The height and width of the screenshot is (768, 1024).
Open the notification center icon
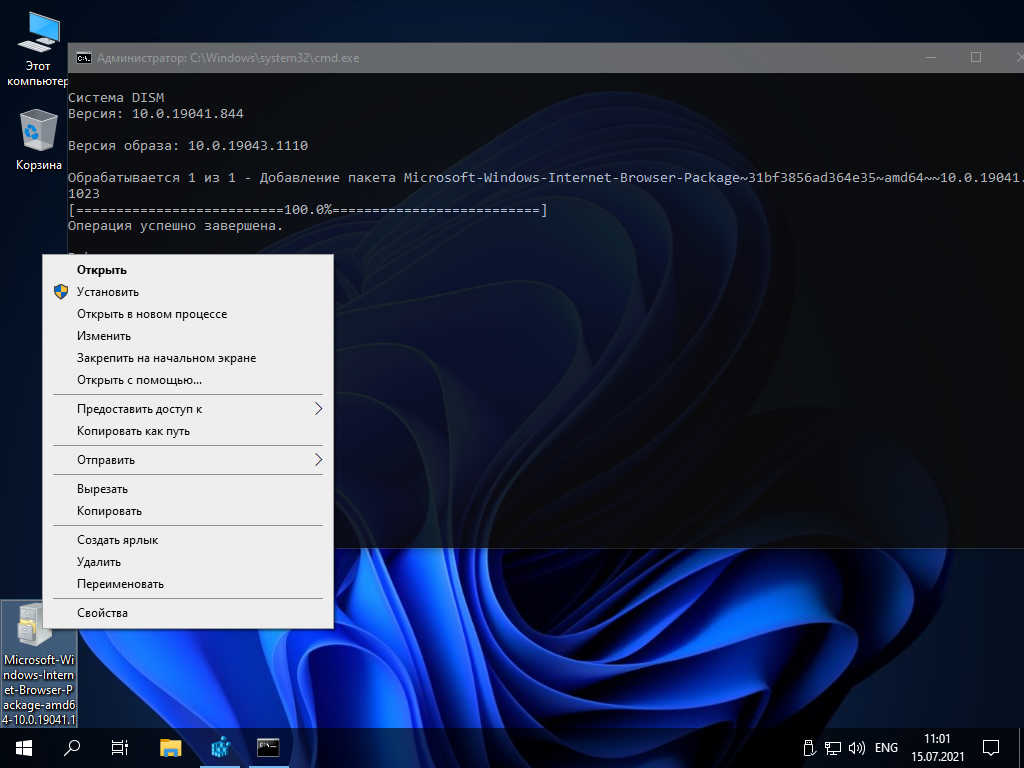(x=991, y=747)
